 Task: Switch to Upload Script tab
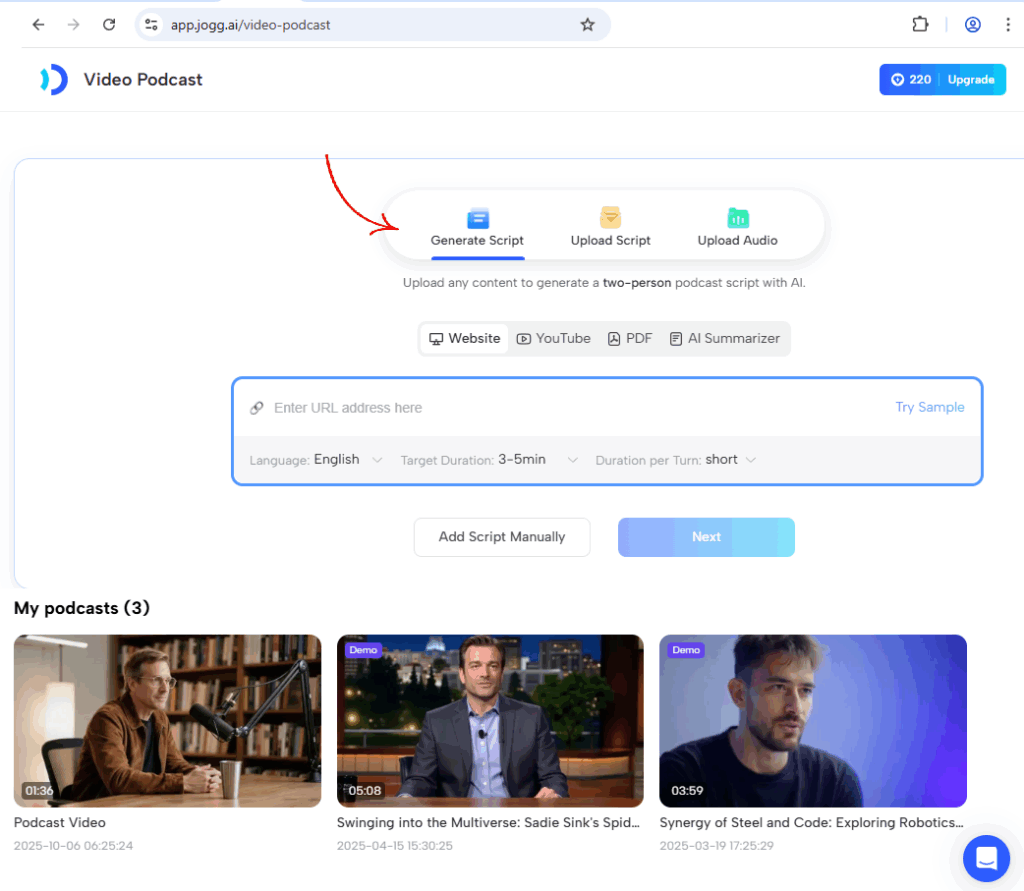click(x=610, y=227)
